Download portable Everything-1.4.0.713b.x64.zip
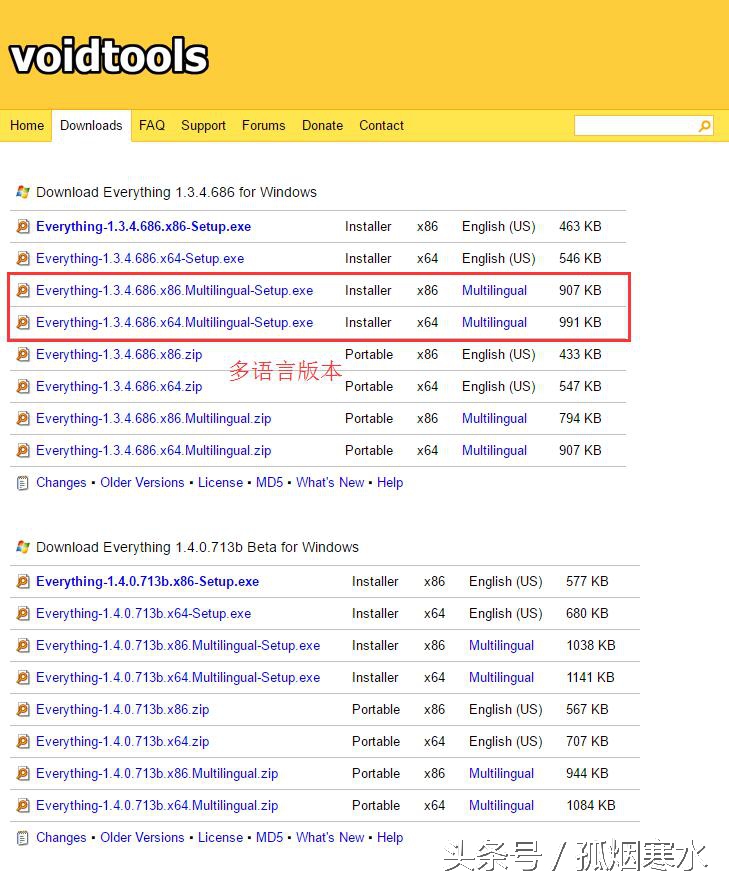The height and width of the screenshot is (885, 729). 122,742
